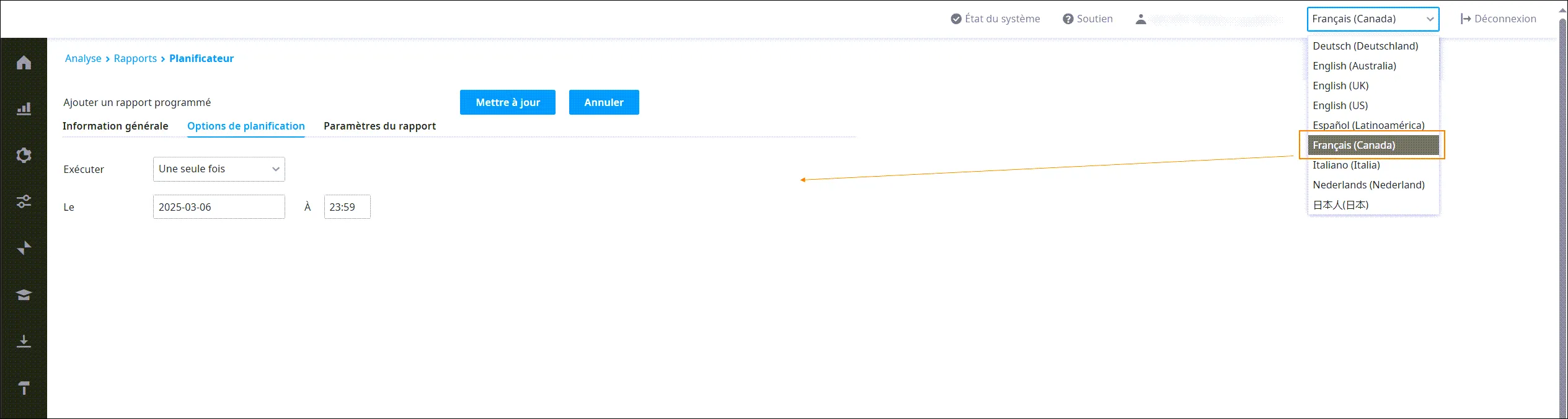Click the Déconnexion link
This screenshot has width=1568, height=419.
[x=1505, y=19]
